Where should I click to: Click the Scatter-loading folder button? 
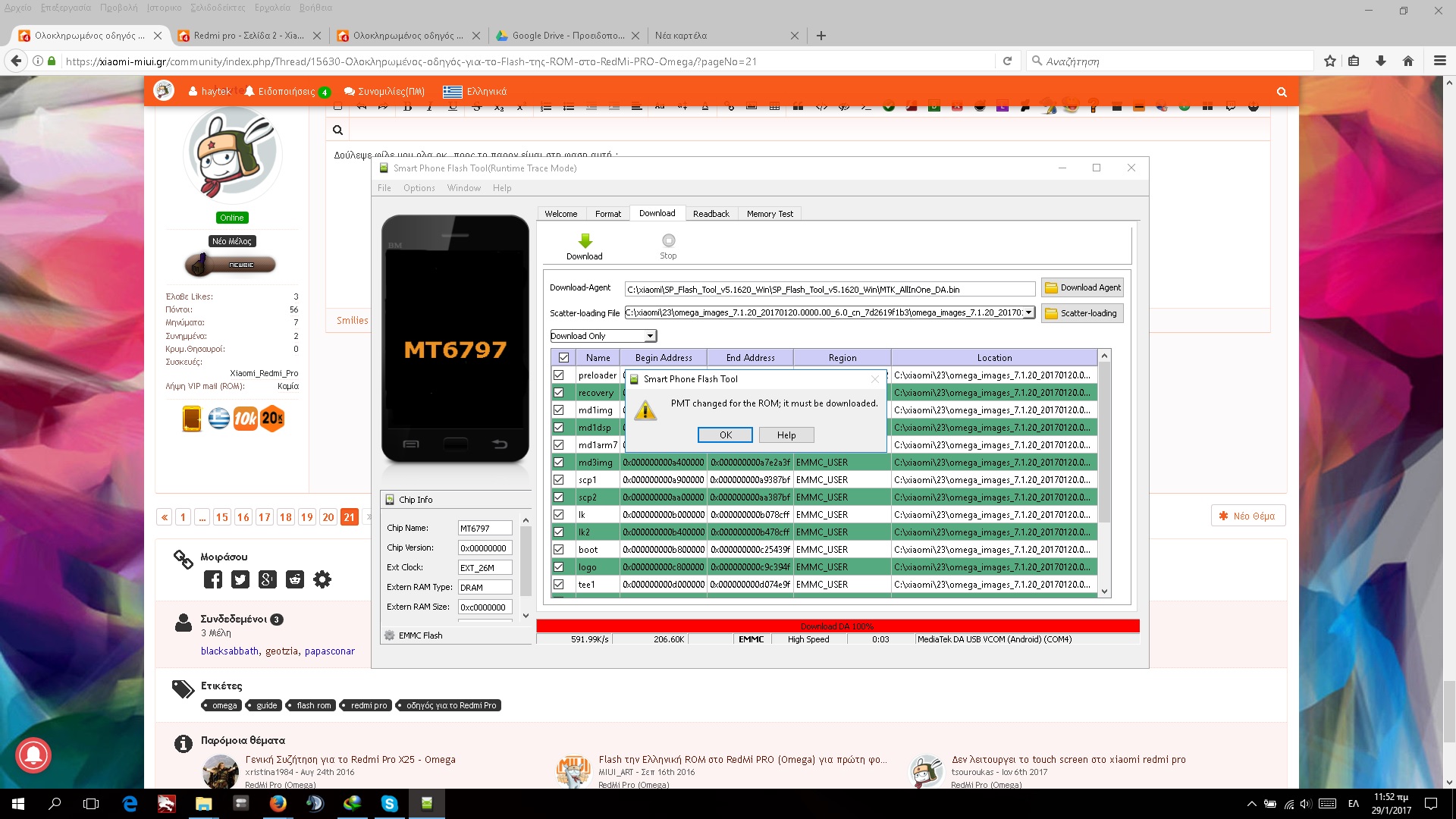coord(1081,313)
